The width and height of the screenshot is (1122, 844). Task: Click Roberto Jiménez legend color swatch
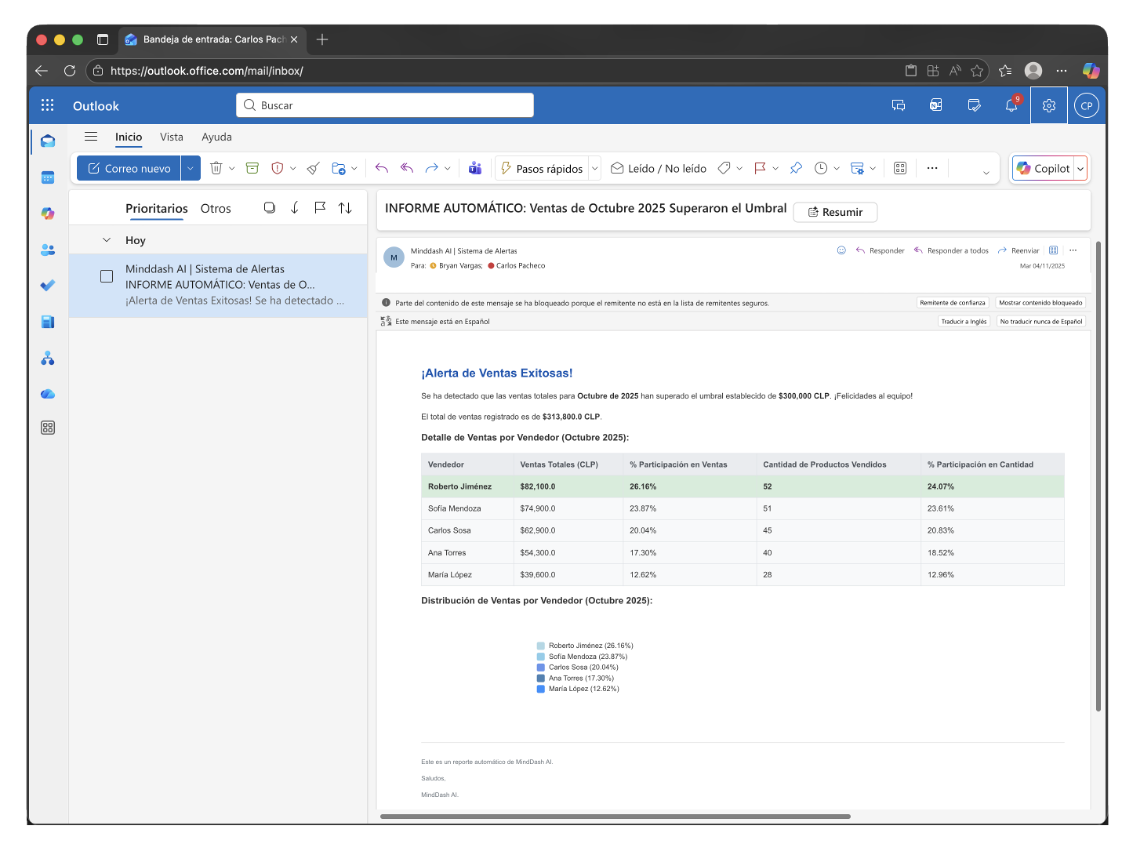tap(541, 646)
